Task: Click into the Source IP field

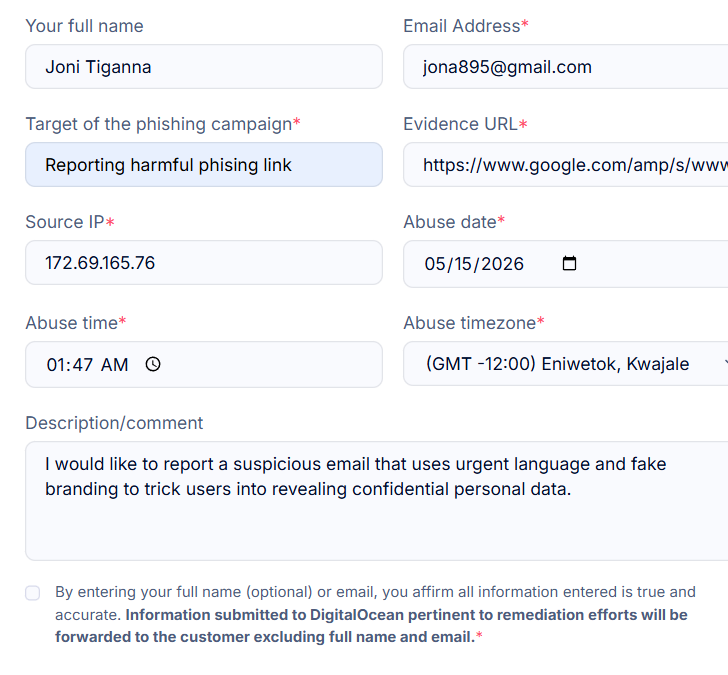Action: pyautogui.click(x=204, y=263)
